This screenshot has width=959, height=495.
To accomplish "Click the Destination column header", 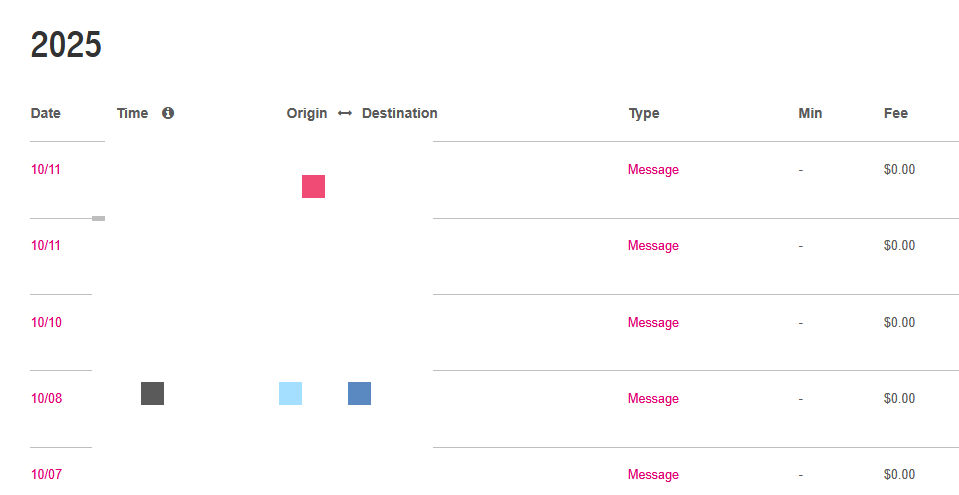I will click(399, 113).
